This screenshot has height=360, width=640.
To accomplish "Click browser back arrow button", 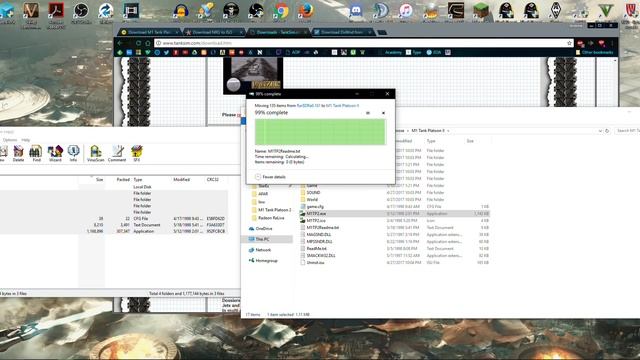I will pyautogui.click(x=120, y=43).
